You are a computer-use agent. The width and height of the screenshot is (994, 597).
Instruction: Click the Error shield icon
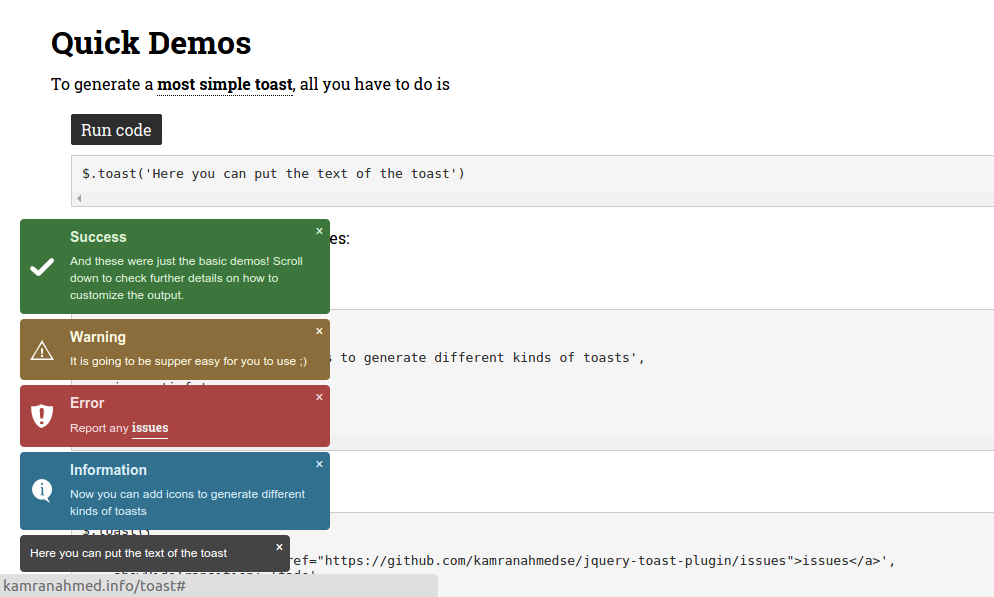(x=42, y=416)
